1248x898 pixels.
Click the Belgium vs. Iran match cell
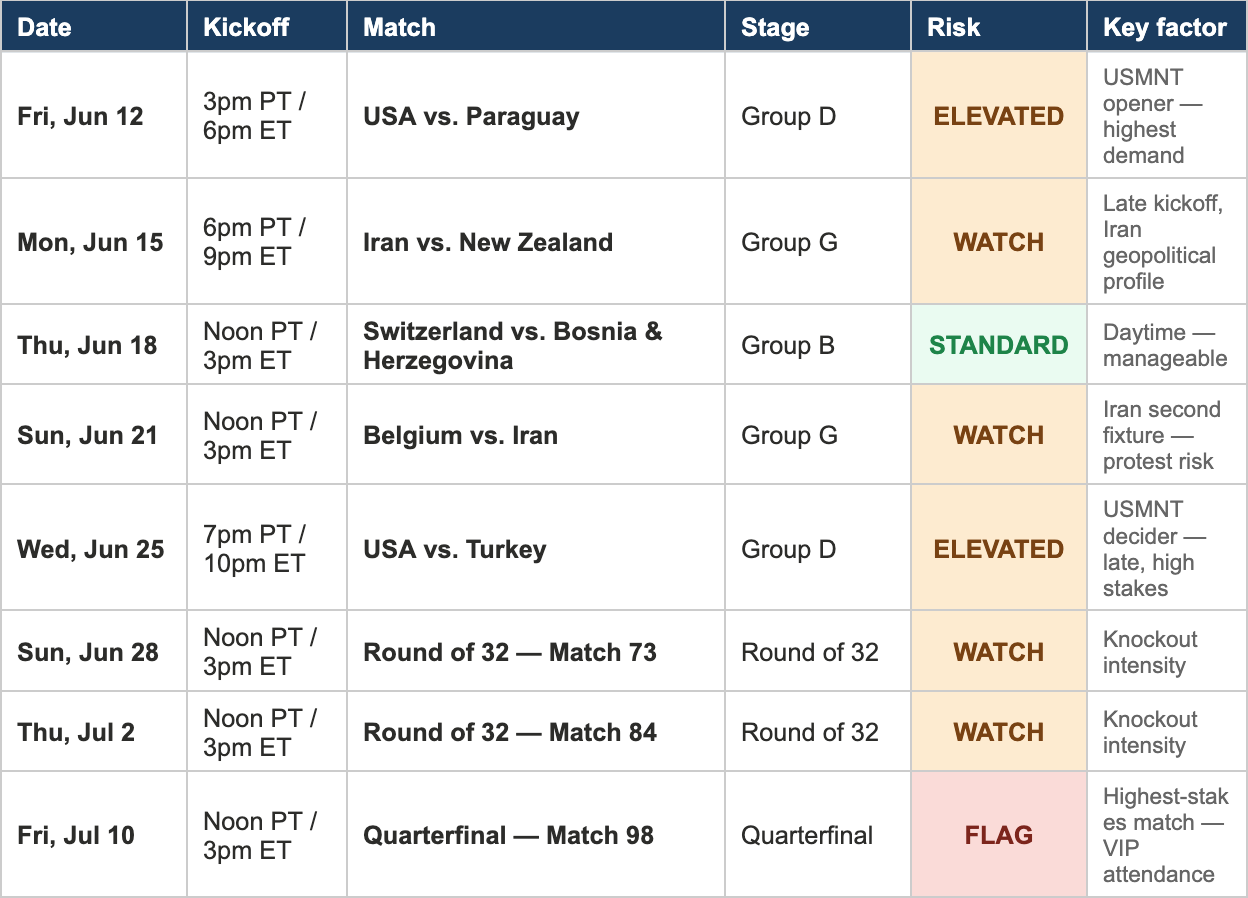(536, 435)
